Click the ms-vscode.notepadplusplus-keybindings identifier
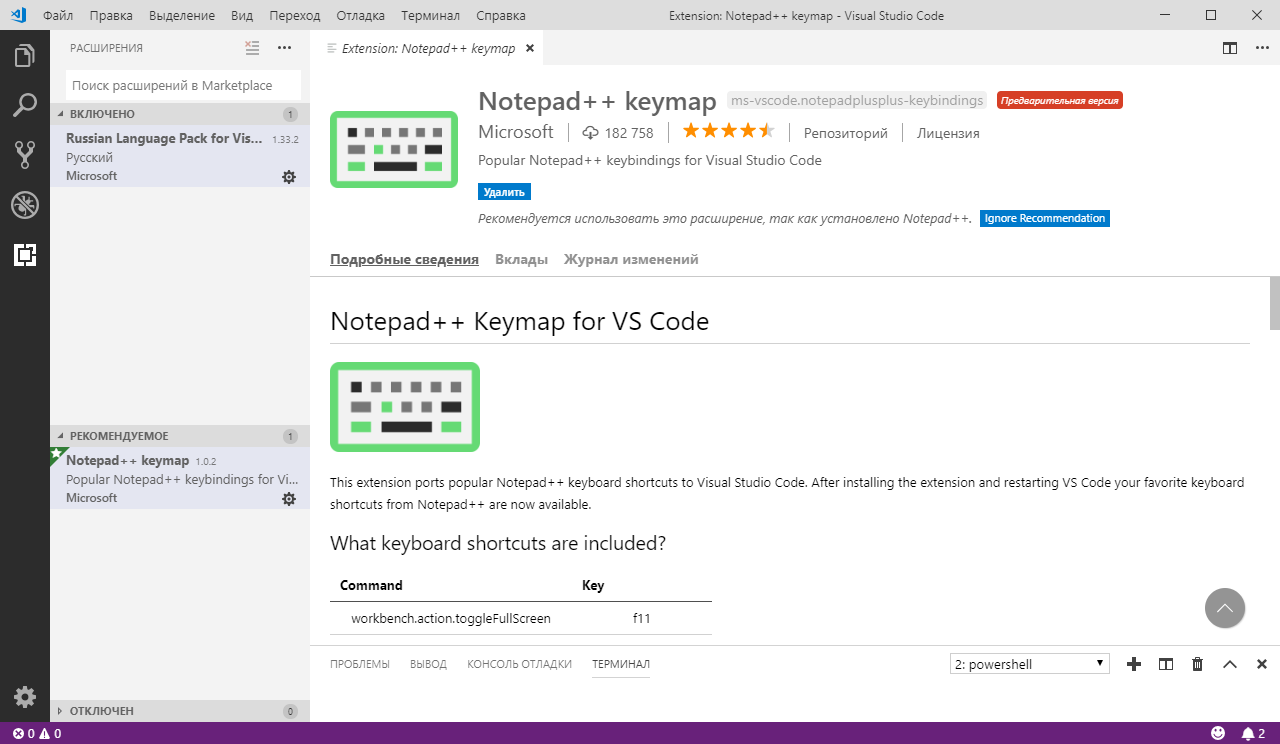 (857, 100)
